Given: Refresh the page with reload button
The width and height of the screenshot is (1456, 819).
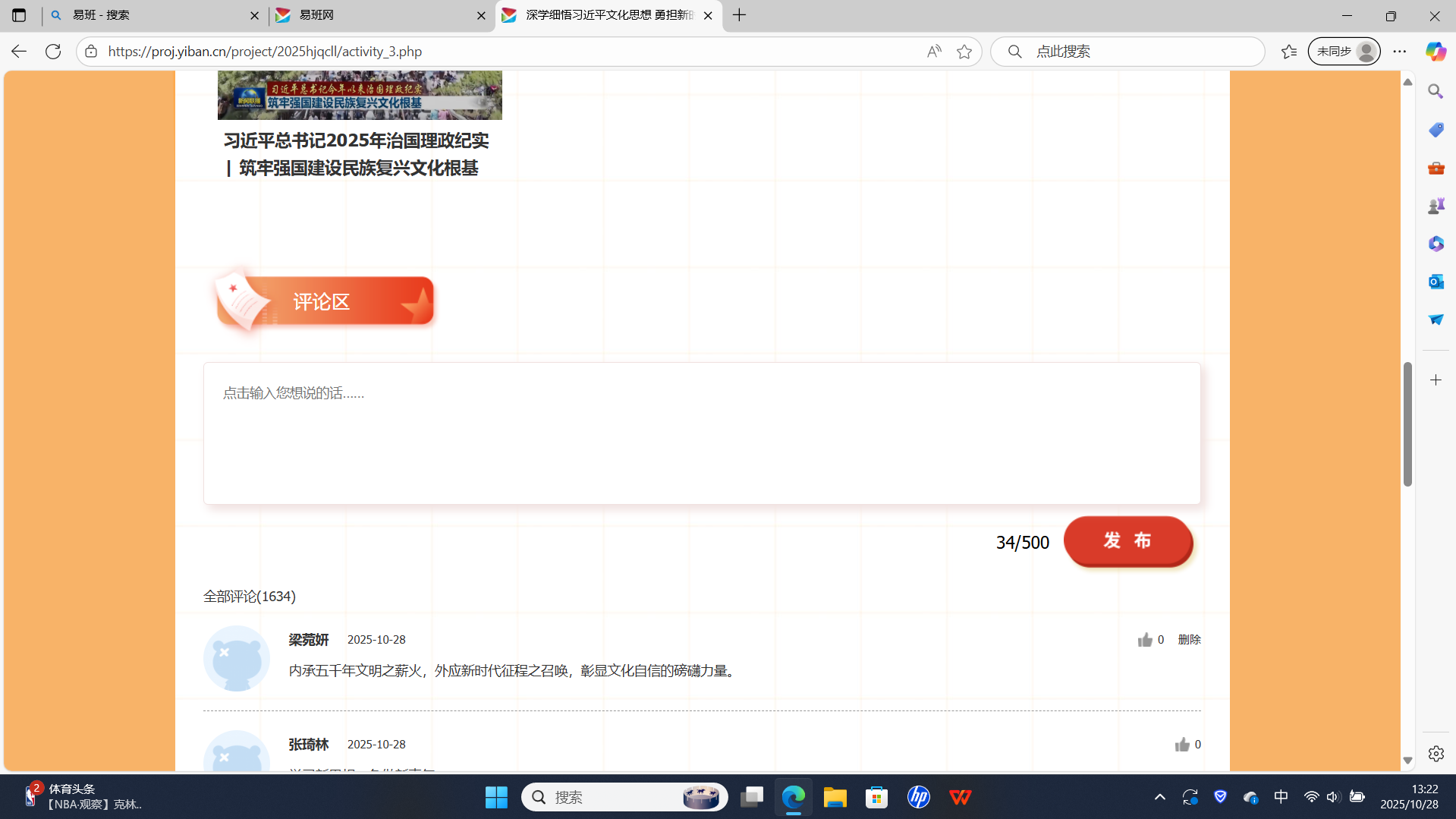Looking at the screenshot, I should pyautogui.click(x=53, y=52).
